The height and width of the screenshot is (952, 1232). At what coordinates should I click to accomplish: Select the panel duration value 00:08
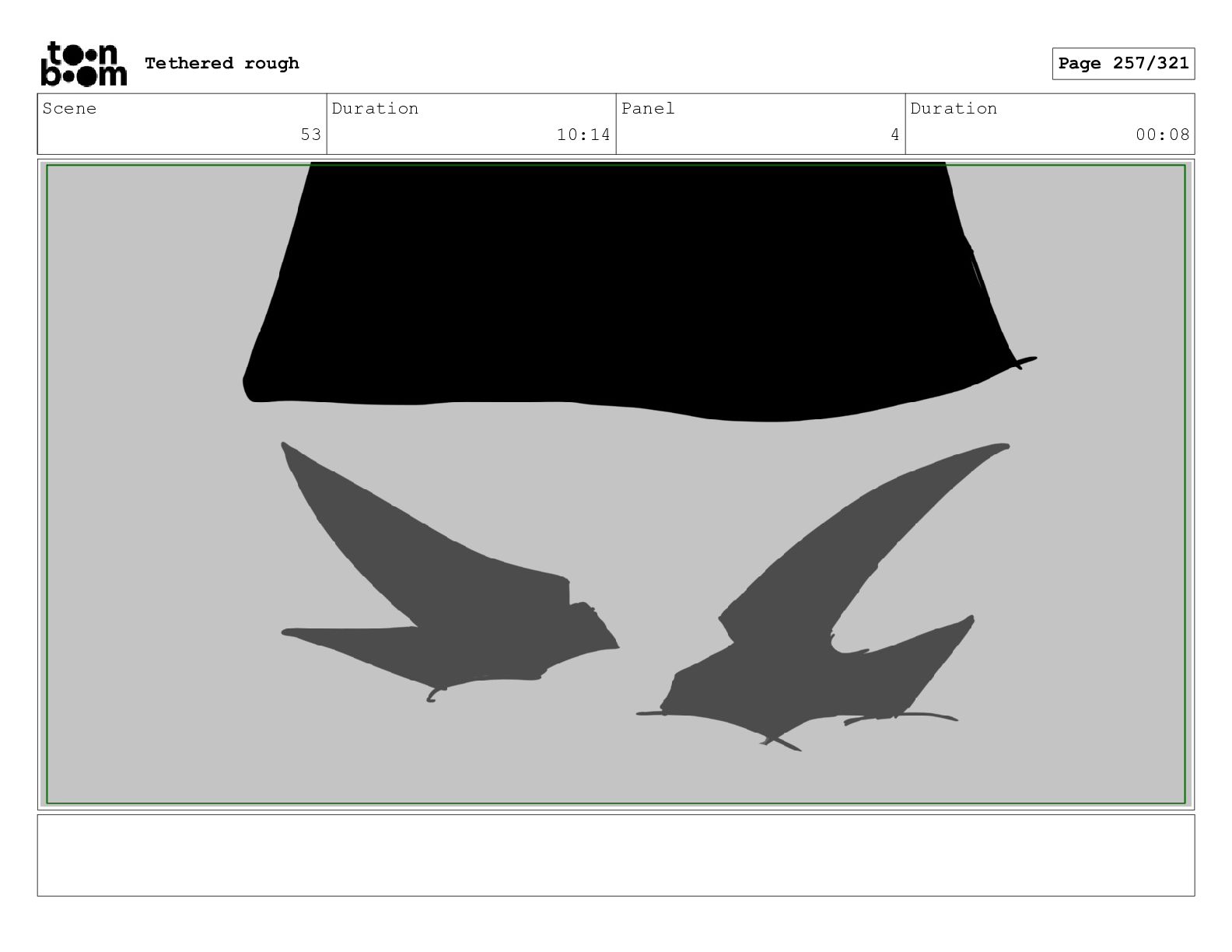tap(1162, 135)
